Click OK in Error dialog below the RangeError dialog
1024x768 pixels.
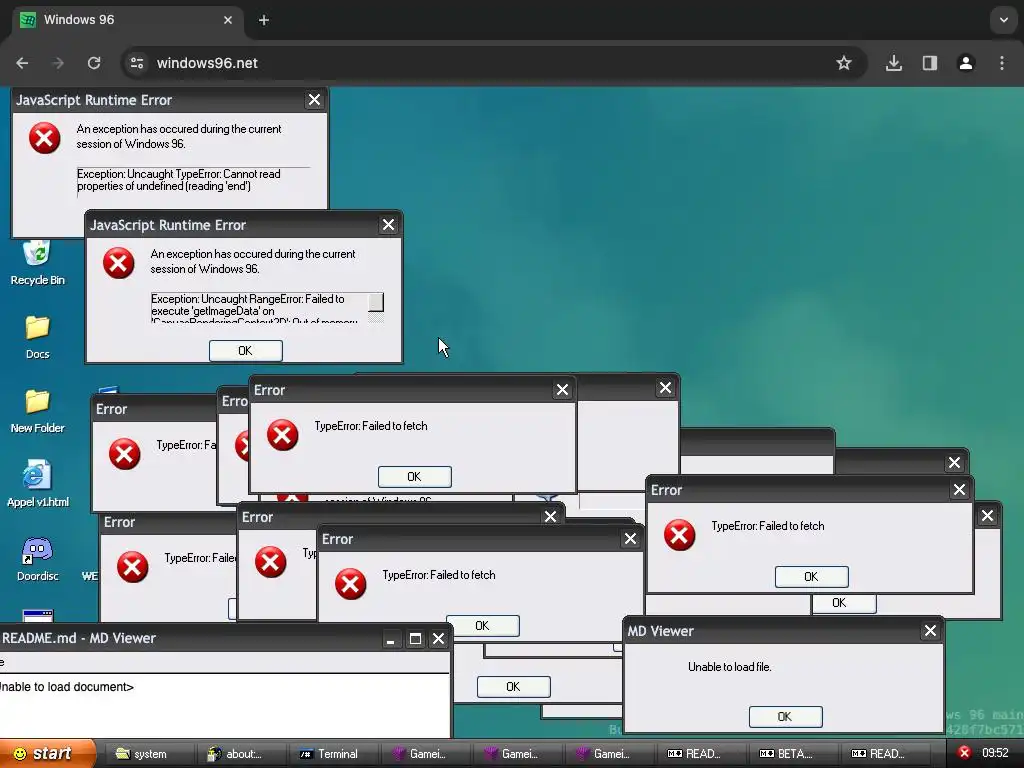tap(415, 477)
